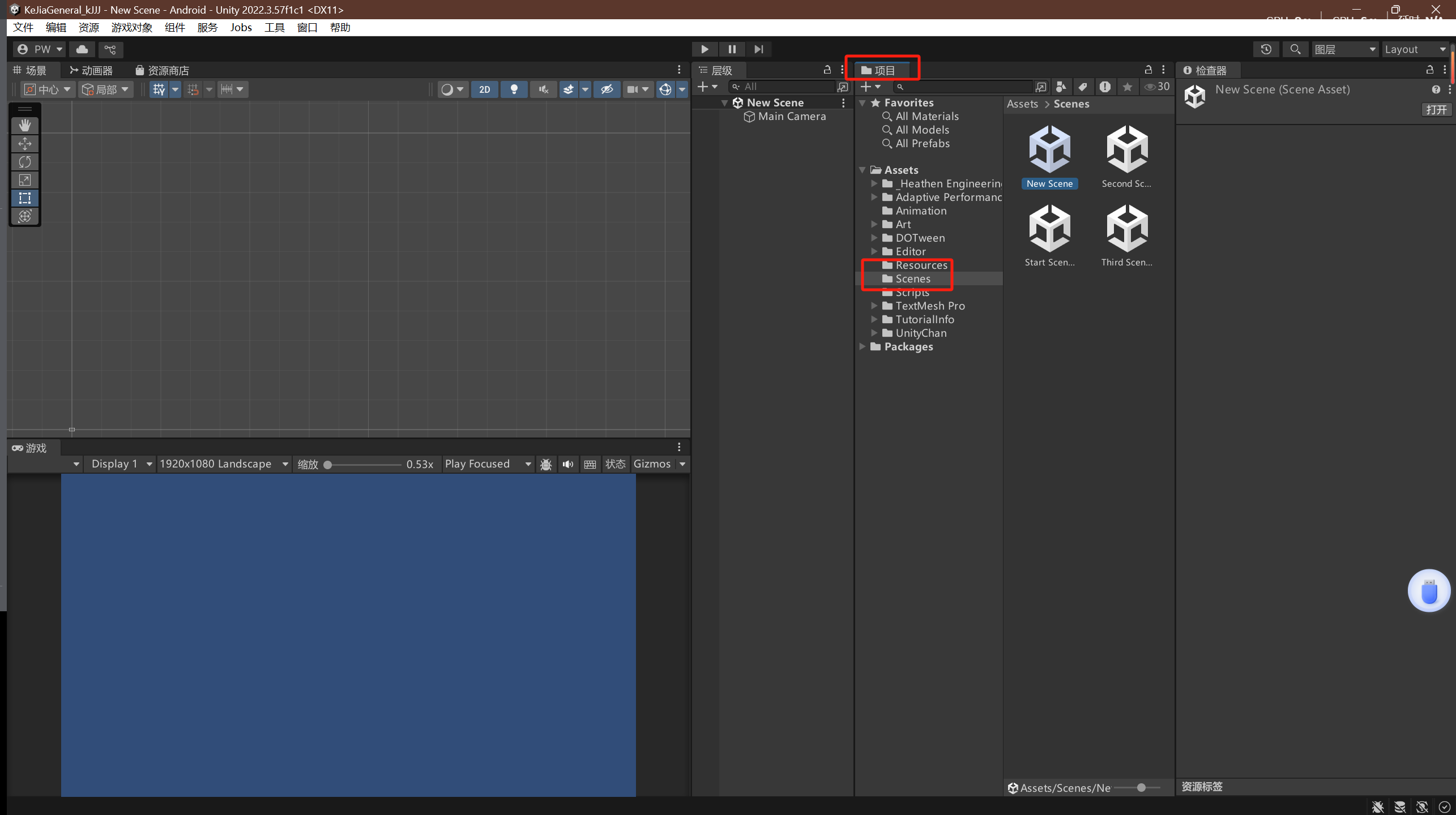1456x815 pixels.
Task: Open Undo History clock icon
Action: point(1266,49)
